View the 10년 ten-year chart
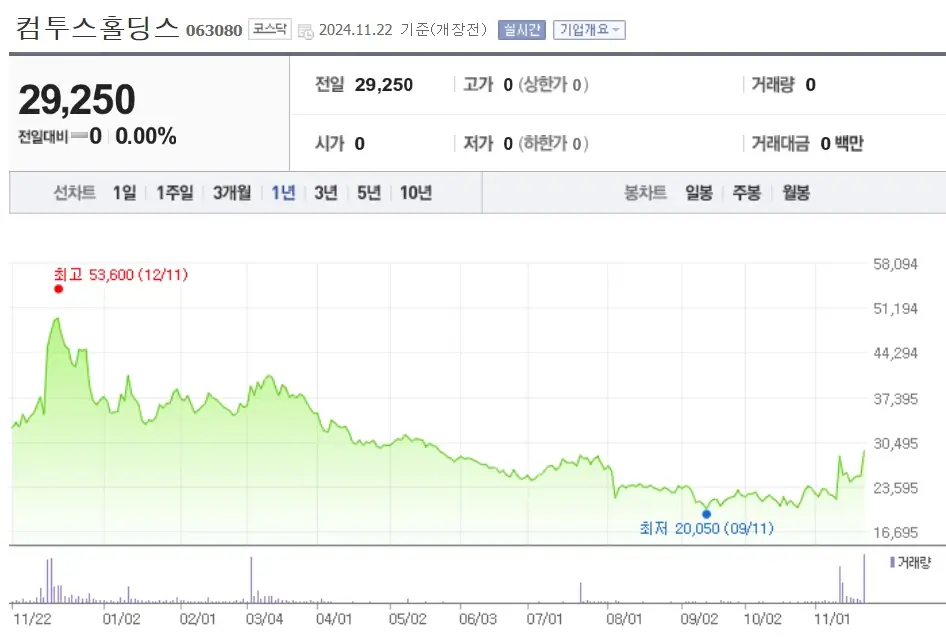 point(415,193)
